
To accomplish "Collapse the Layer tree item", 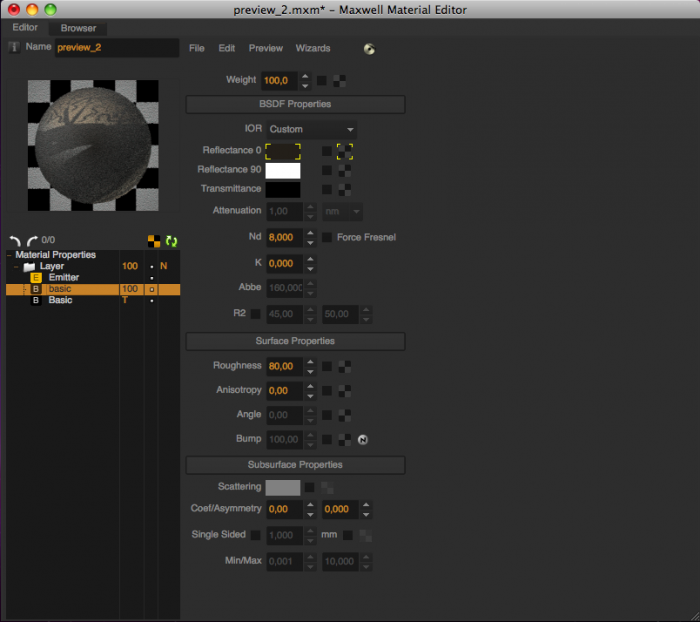I will pyautogui.click(x=16, y=267).
